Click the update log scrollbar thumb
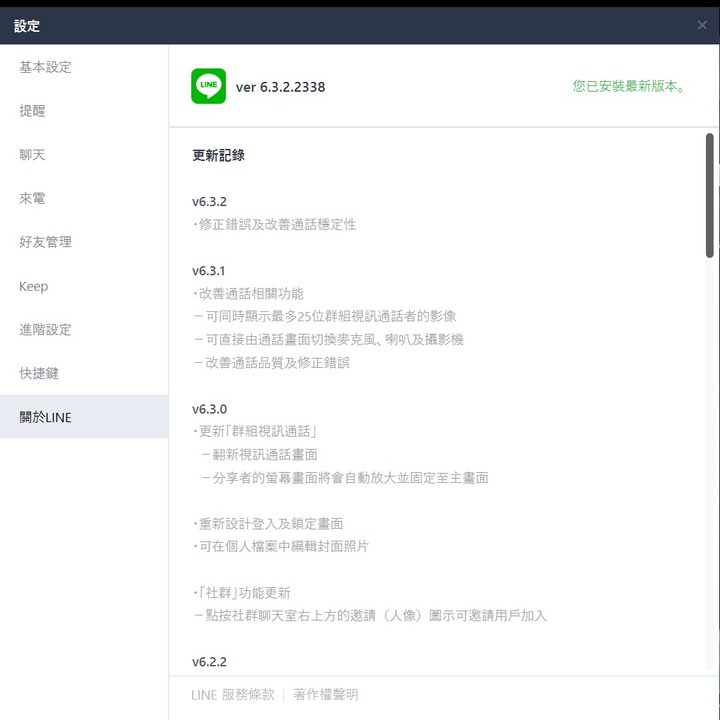This screenshot has height=720, width=720. point(709,195)
